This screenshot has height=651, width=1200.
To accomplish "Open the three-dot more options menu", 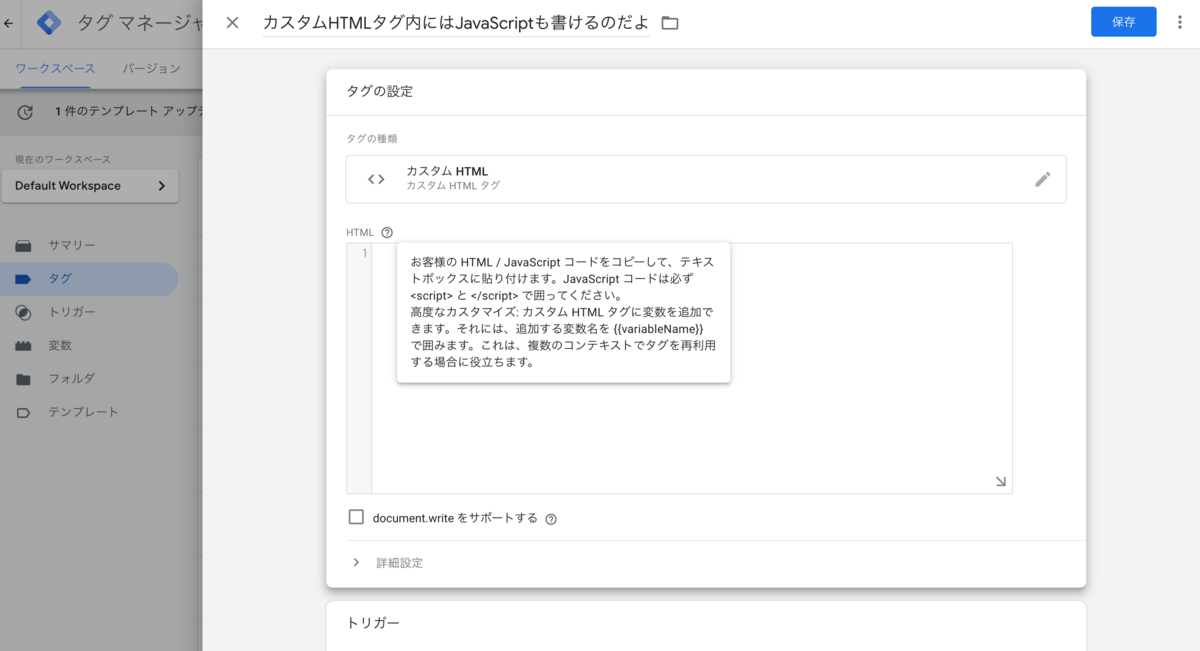I will (1180, 22).
